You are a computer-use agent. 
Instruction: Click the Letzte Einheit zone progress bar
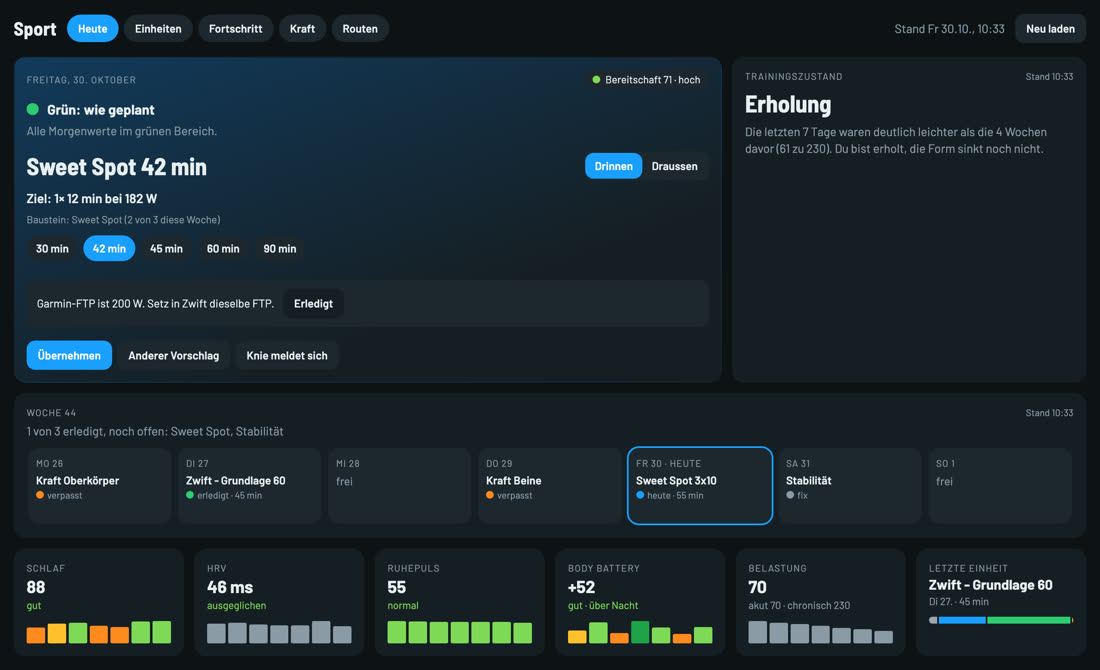tap(1001, 620)
